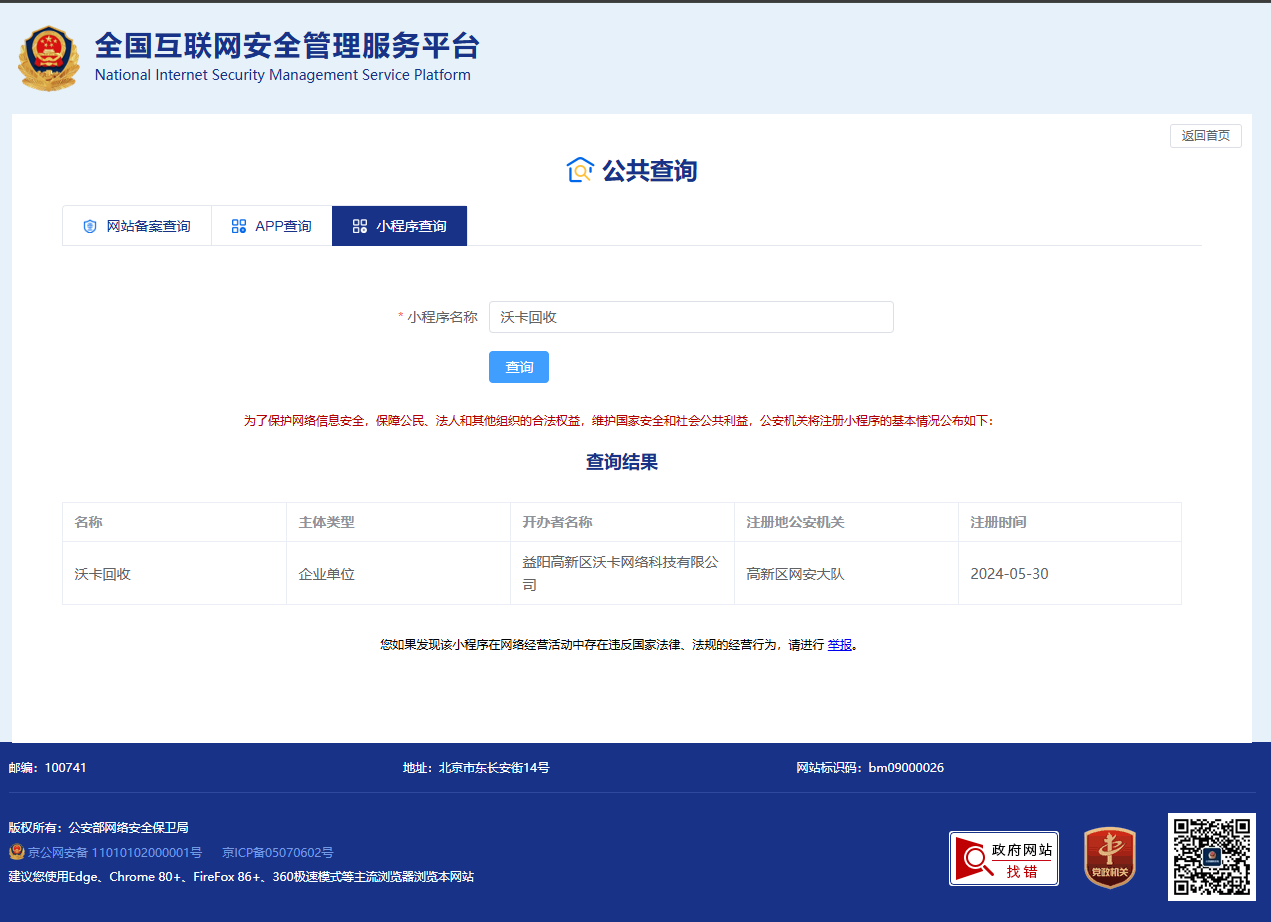Screen dimensions: 1271x922
Task: Click the shield icon on 网站备案查询 tab
Action: [x=90, y=226]
